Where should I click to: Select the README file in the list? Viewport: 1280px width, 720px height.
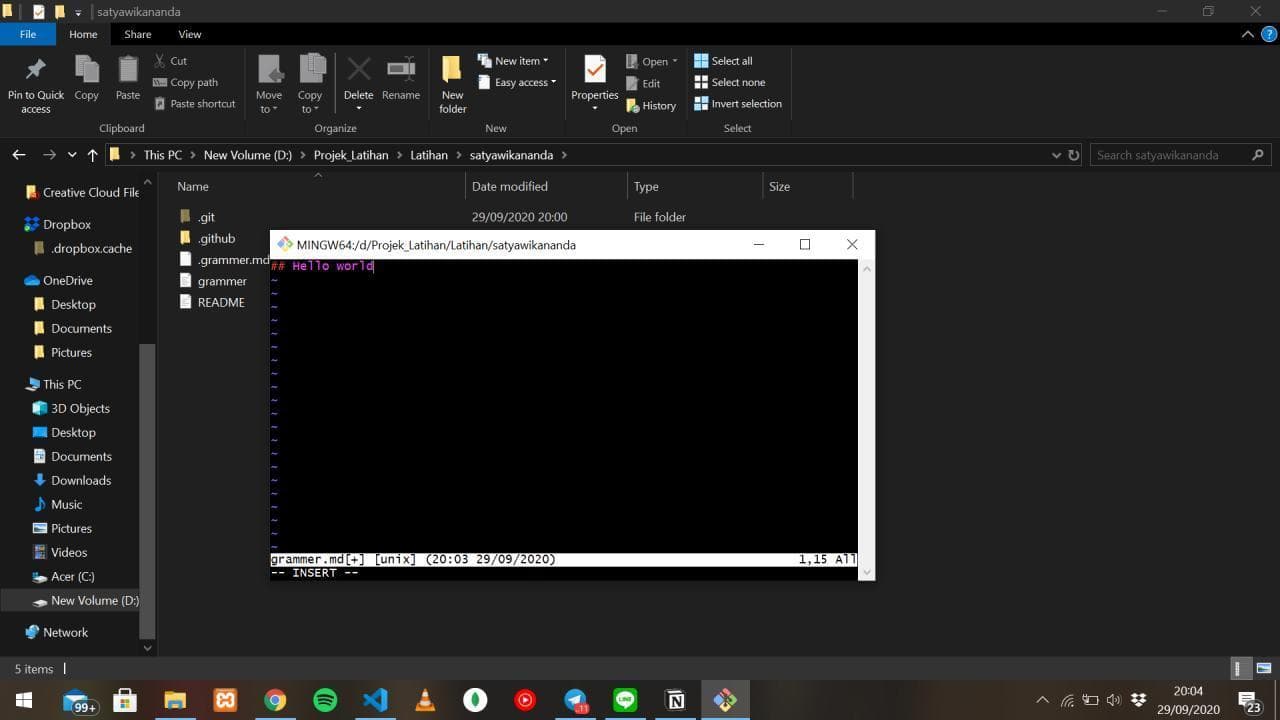[221, 303]
